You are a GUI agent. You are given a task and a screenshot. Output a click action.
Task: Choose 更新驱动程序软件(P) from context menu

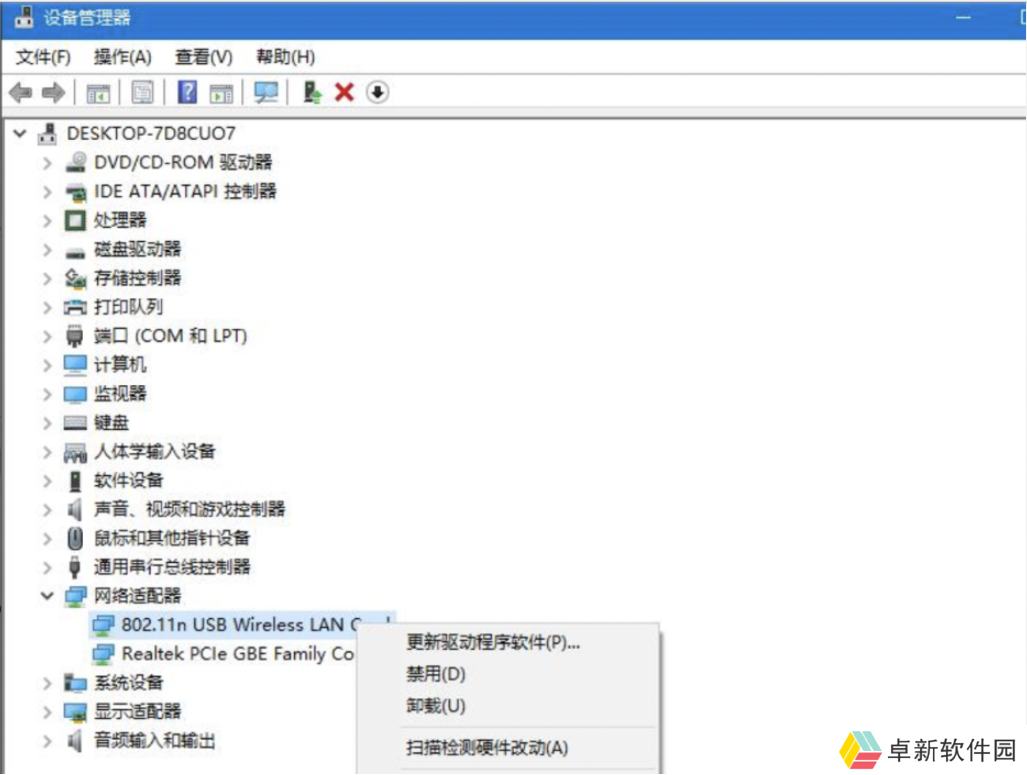(493, 642)
